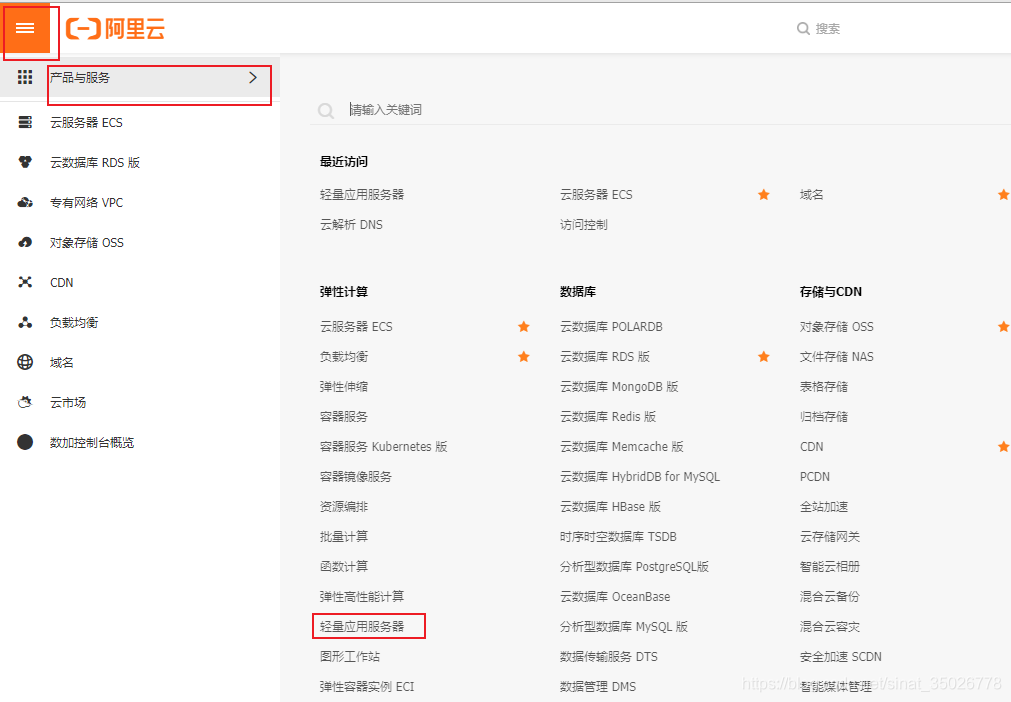Click the cloud market icon in sidebar
This screenshot has height=702, width=1011.
25,402
